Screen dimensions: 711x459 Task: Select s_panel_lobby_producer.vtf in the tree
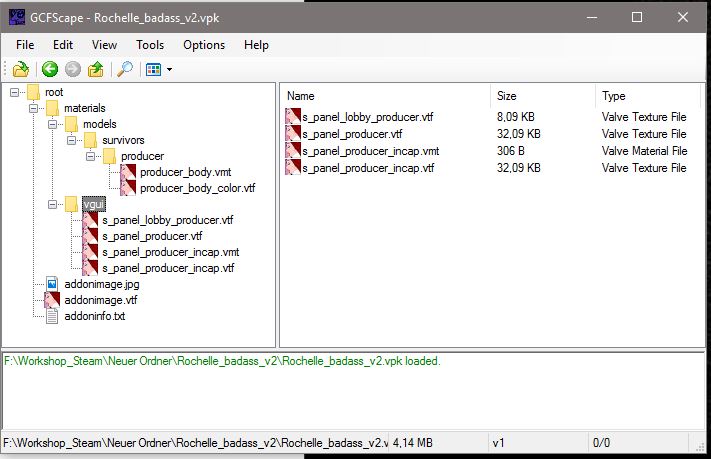pos(167,220)
